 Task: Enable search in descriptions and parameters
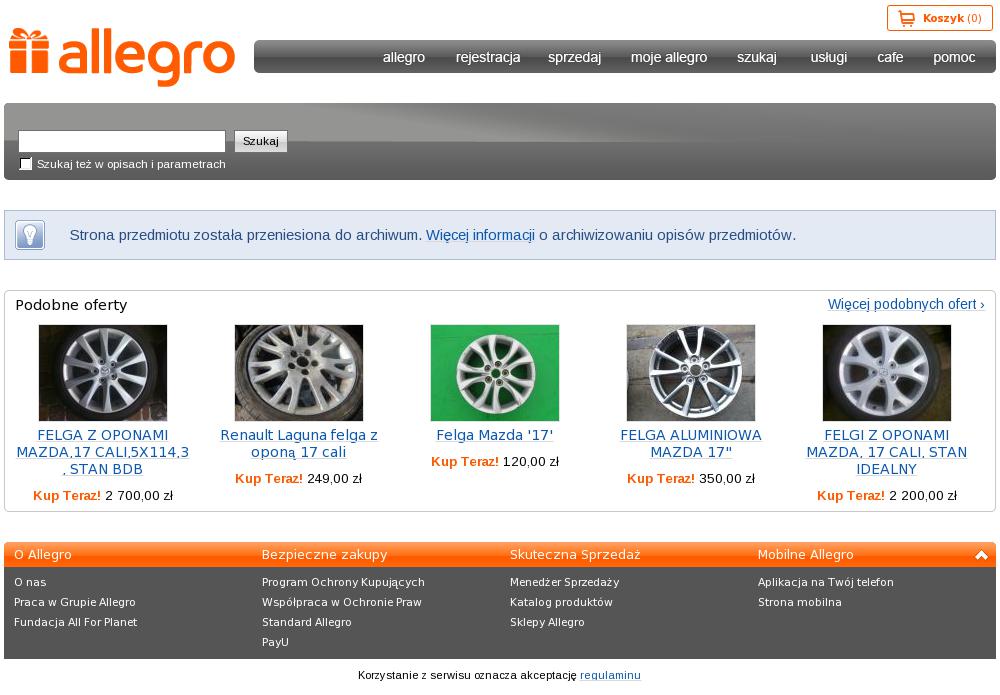(26, 164)
